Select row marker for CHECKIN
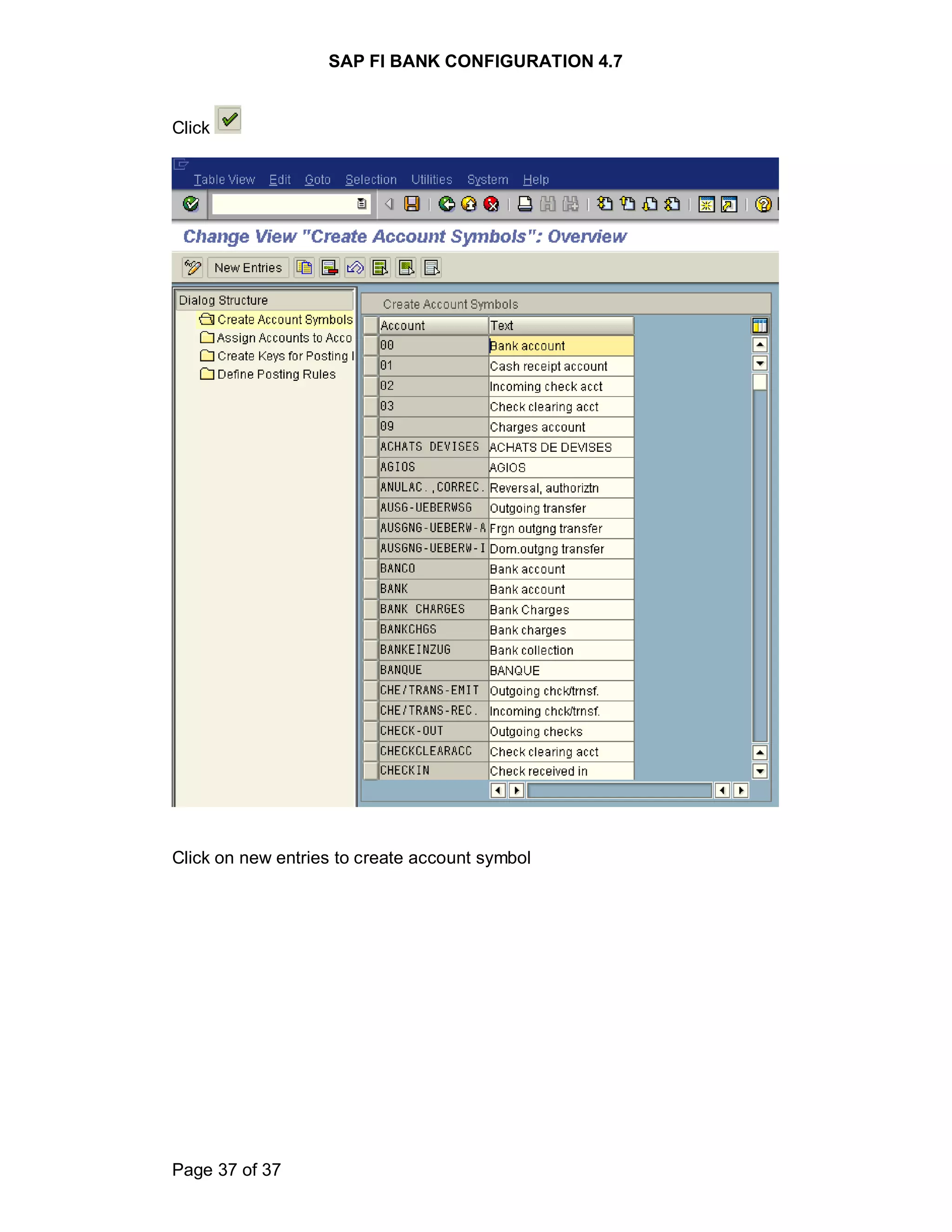The height and width of the screenshot is (1232, 952). [x=370, y=770]
